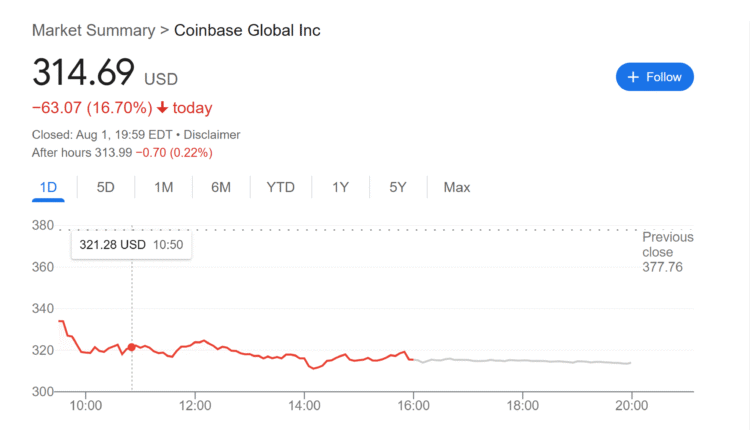
Task: Switch to the 5Y chart tab
Action: tap(398, 187)
